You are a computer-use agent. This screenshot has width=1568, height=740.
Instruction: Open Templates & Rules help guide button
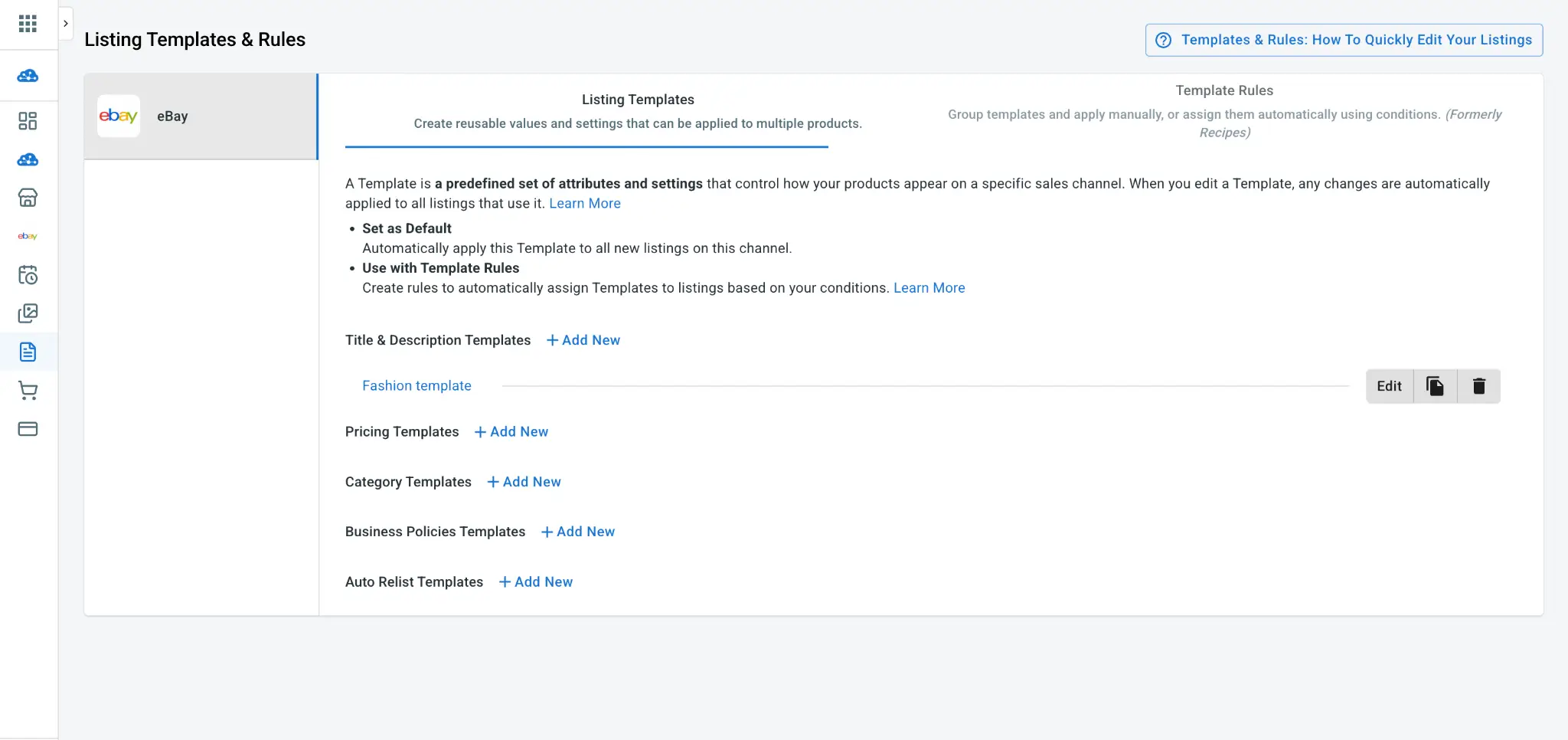1344,40
